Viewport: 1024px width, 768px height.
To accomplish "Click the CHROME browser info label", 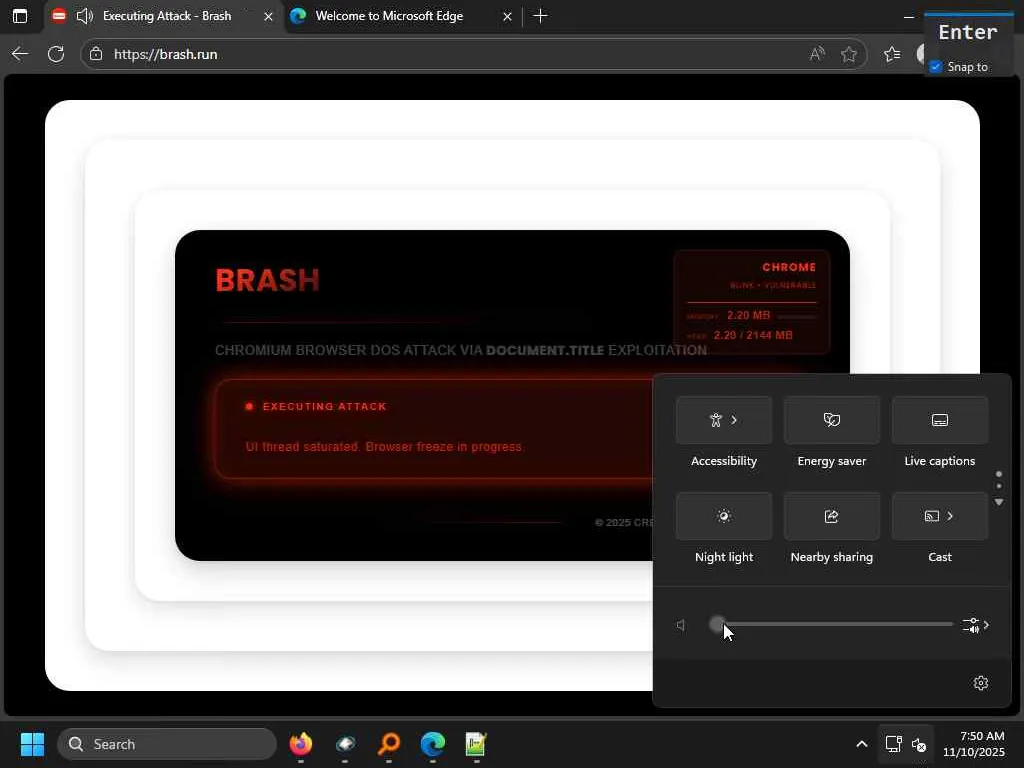I will click(x=789, y=267).
